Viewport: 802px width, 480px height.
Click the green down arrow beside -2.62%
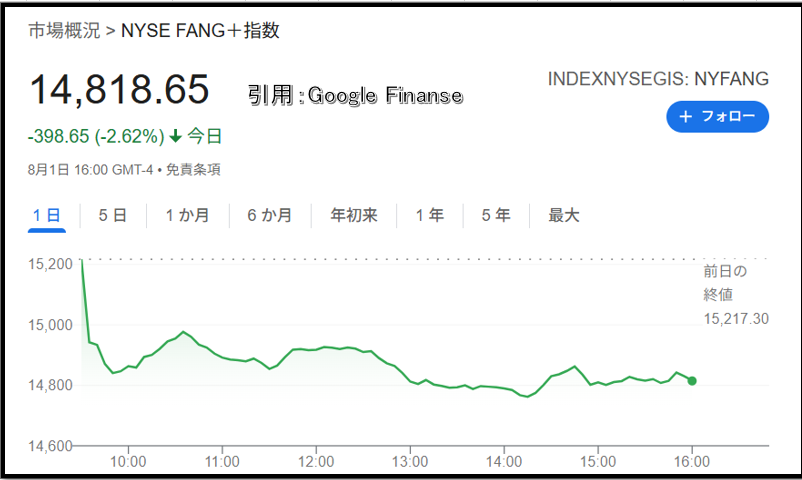pyautogui.click(x=175, y=136)
